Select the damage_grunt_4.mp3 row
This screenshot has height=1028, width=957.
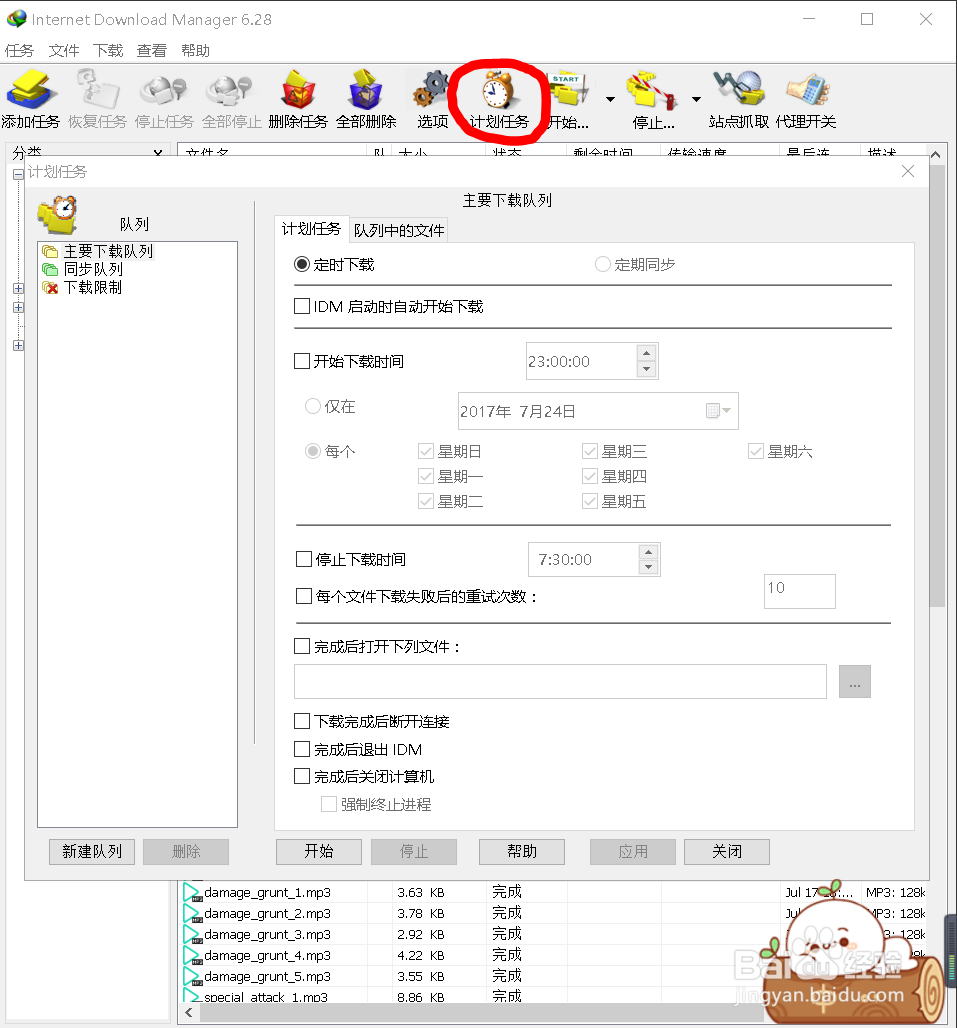tap(553, 955)
